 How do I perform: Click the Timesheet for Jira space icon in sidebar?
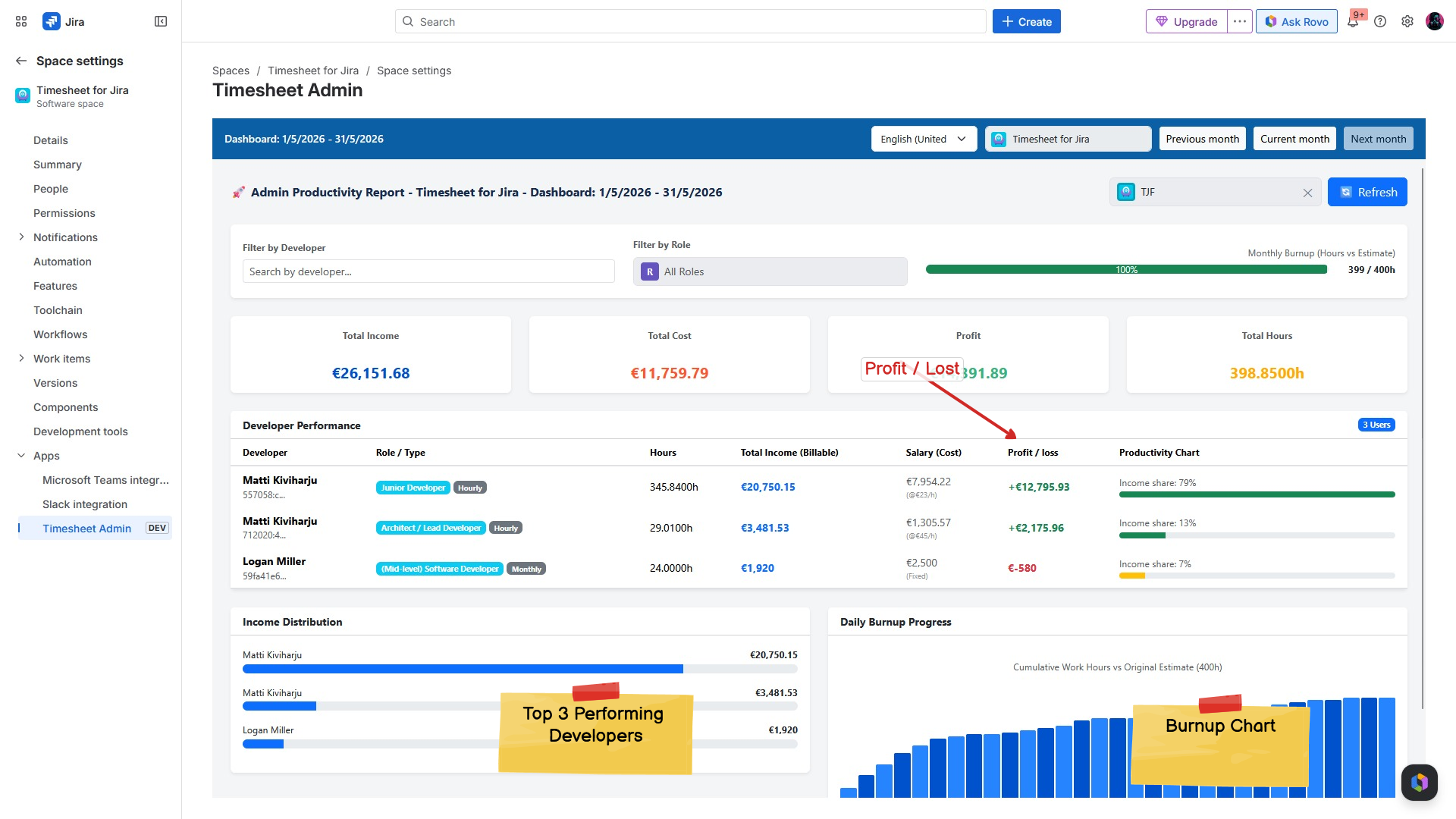coord(23,96)
